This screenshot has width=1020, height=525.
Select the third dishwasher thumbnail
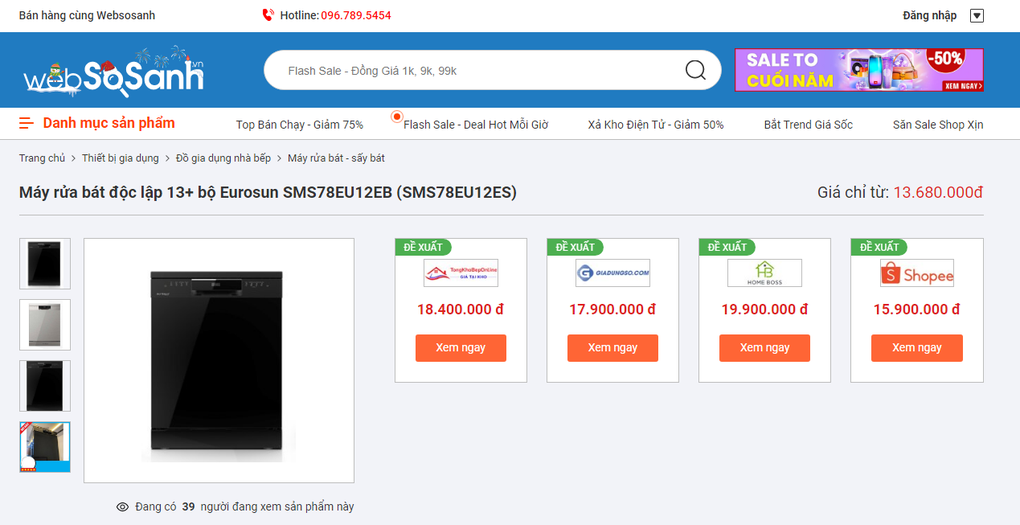45,386
